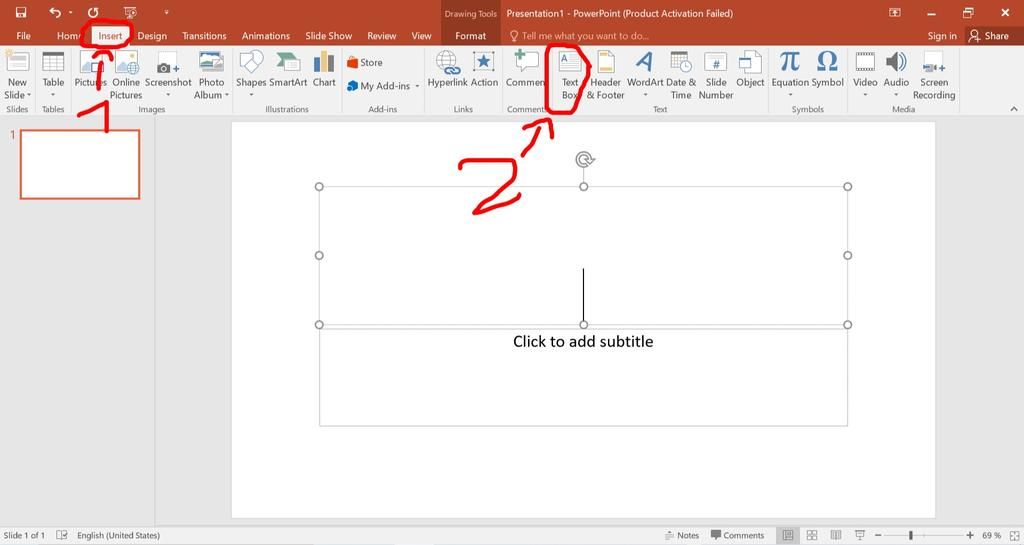Click Sign in link
1024x545 pixels.
click(942, 36)
